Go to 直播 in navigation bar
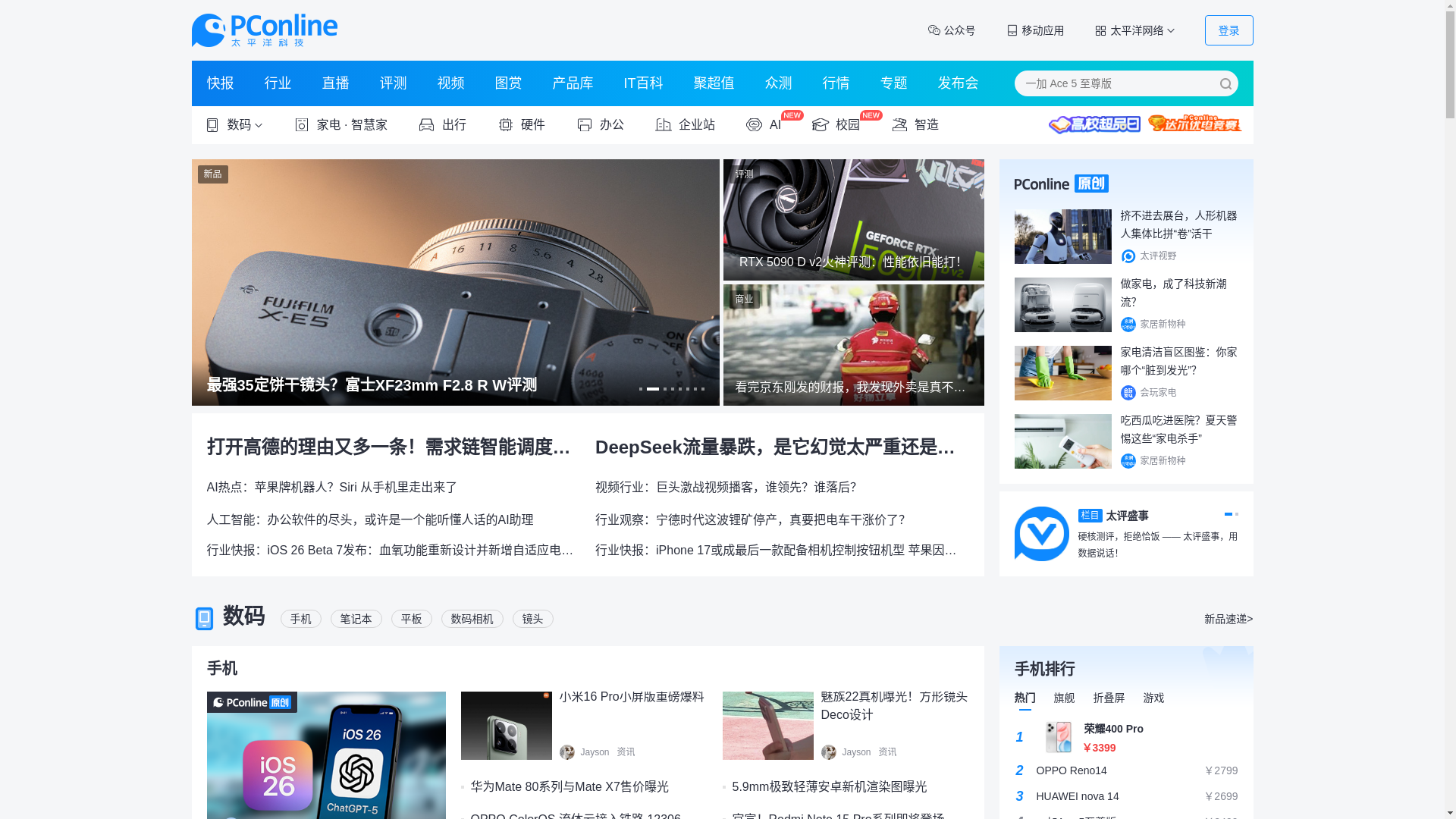The image size is (1456, 819). 335,83
